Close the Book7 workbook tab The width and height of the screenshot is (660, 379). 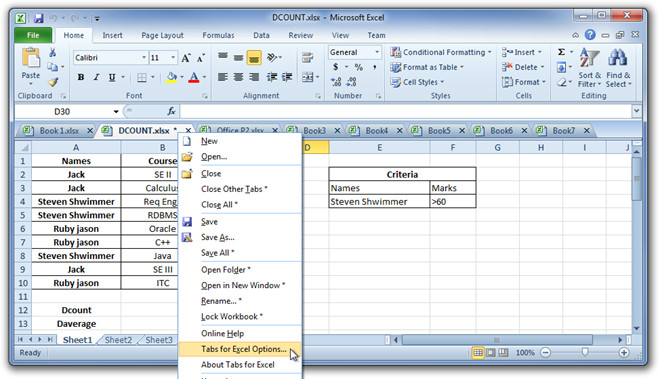pos(586,131)
